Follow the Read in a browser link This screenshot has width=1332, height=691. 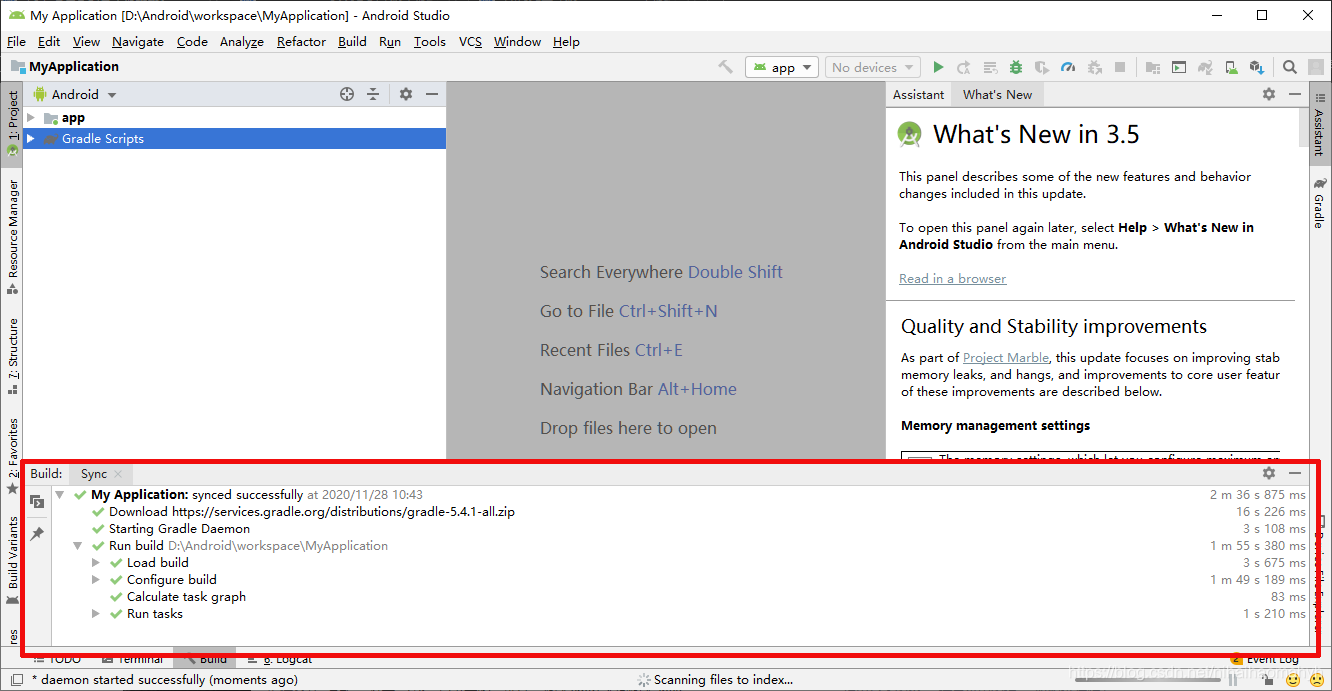[952, 279]
